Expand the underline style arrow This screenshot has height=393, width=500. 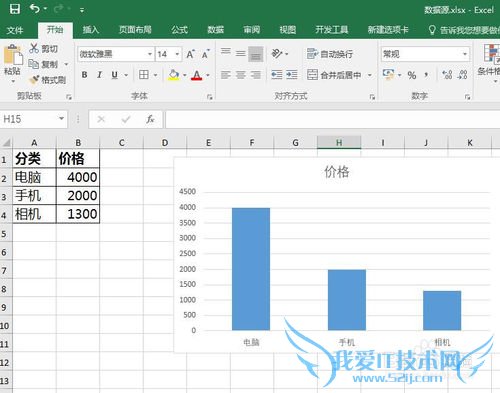click(x=126, y=75)
